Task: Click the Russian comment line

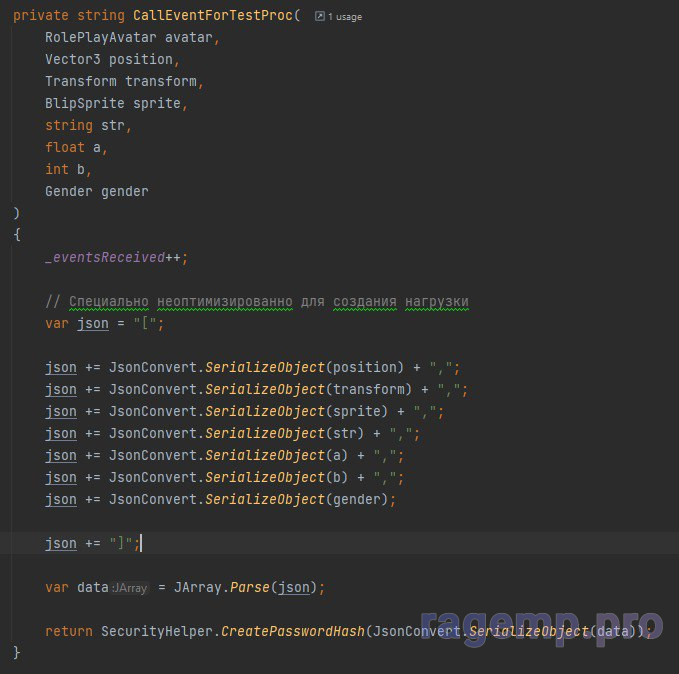Action: [256, 301]
